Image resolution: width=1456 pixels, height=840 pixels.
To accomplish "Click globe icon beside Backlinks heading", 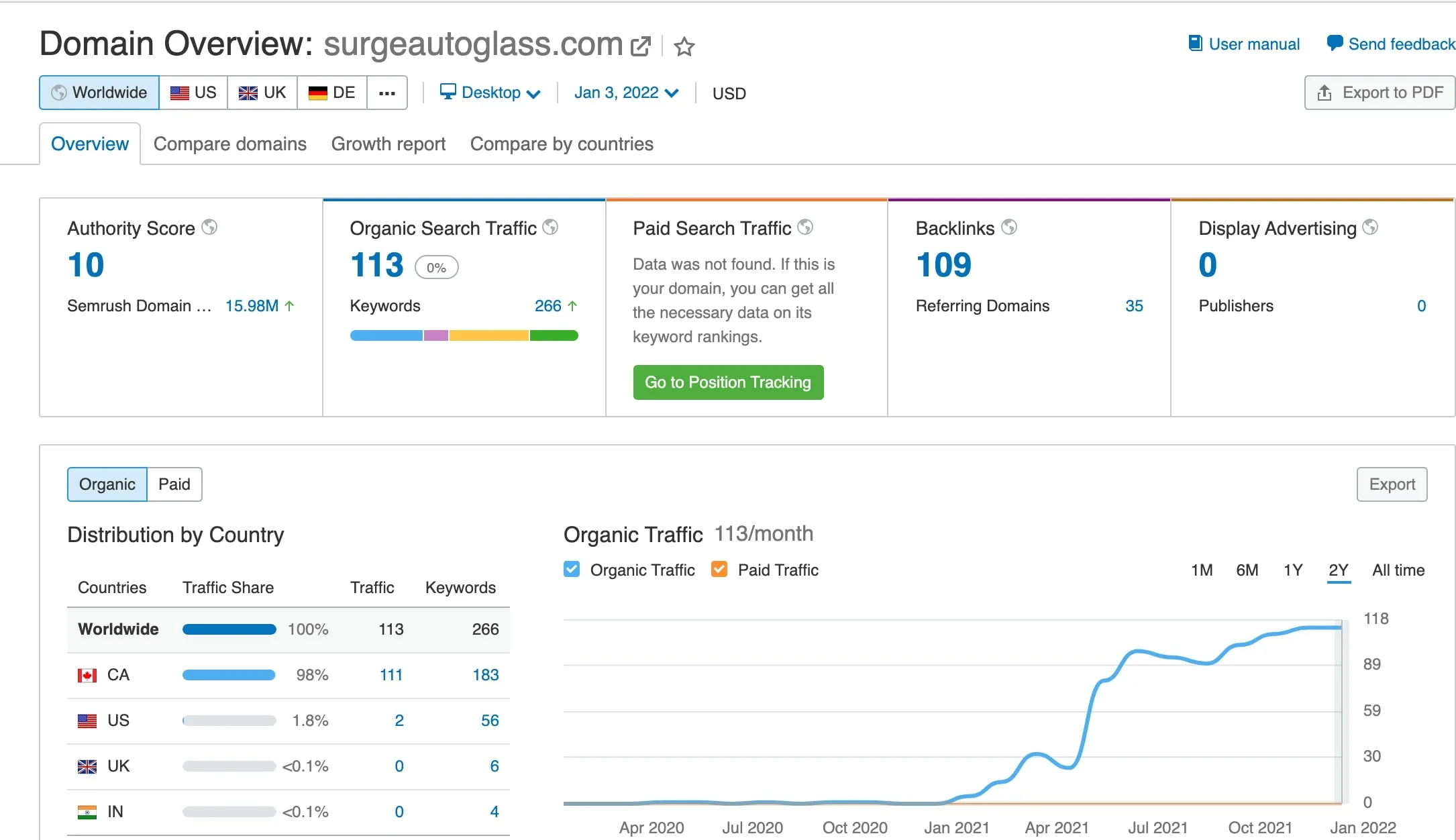I will click(x=1009, y=227).
